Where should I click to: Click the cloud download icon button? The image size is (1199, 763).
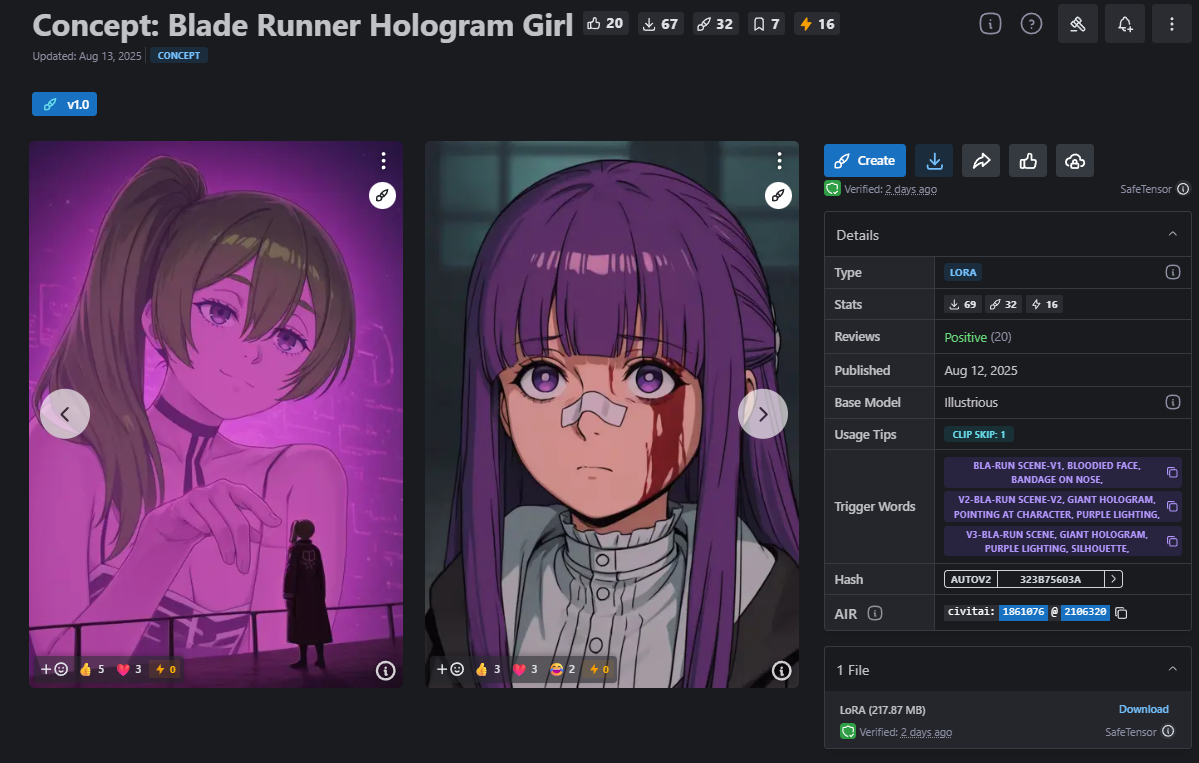point(1074,161)
